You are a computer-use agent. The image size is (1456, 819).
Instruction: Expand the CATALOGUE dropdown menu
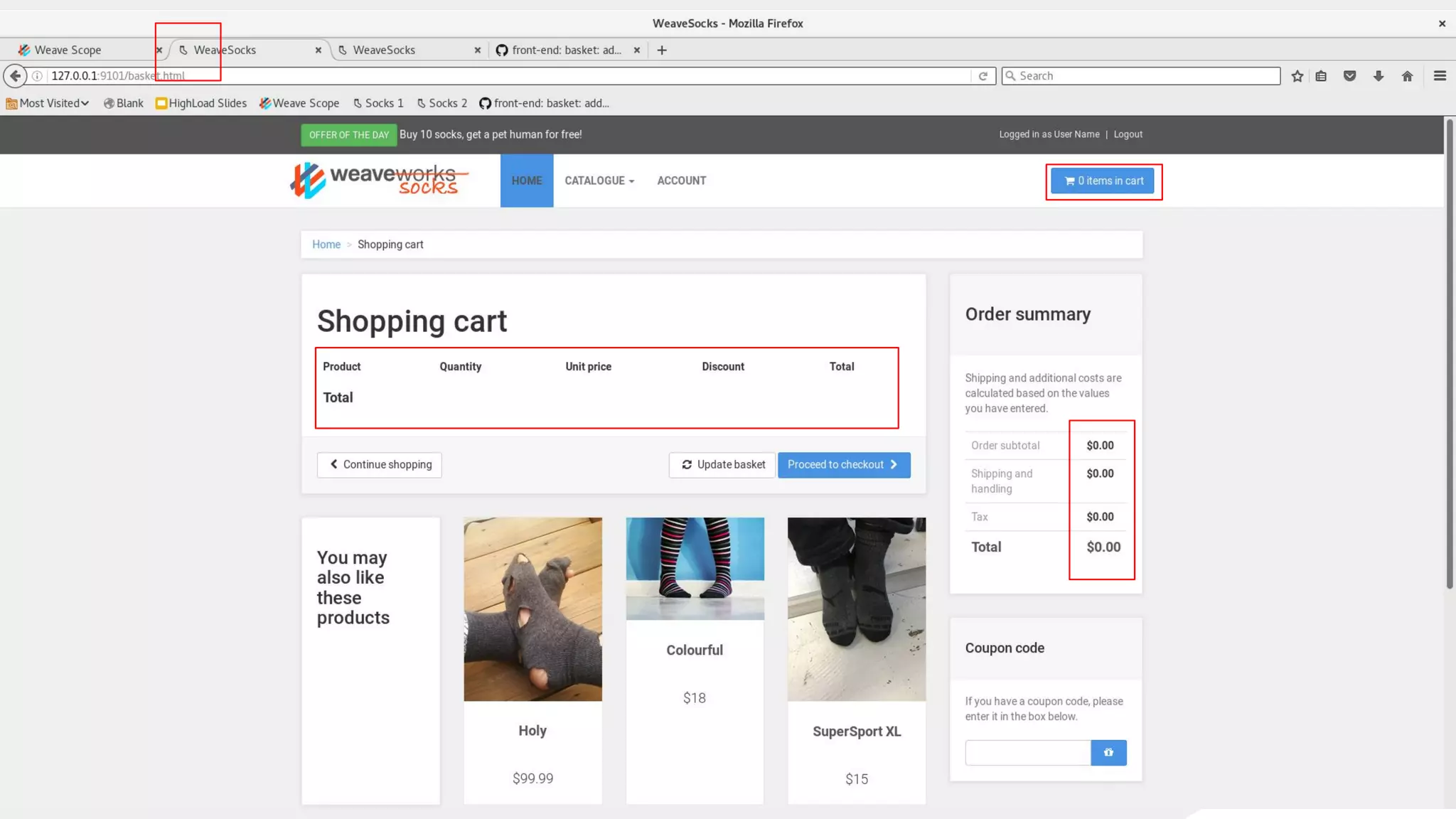599,181
